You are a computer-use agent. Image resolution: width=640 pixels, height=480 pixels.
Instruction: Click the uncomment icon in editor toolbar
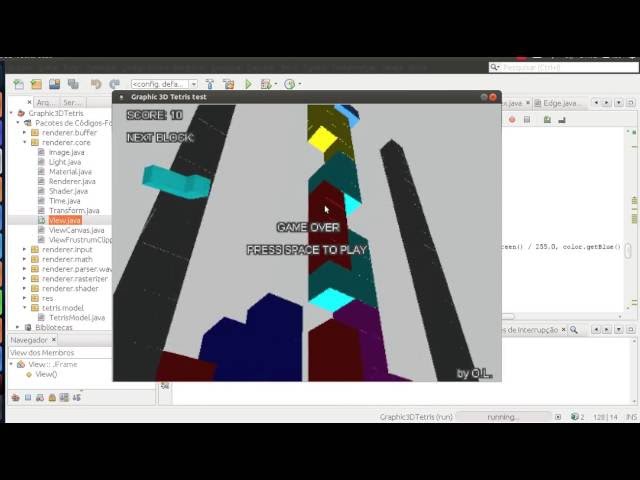562,120
